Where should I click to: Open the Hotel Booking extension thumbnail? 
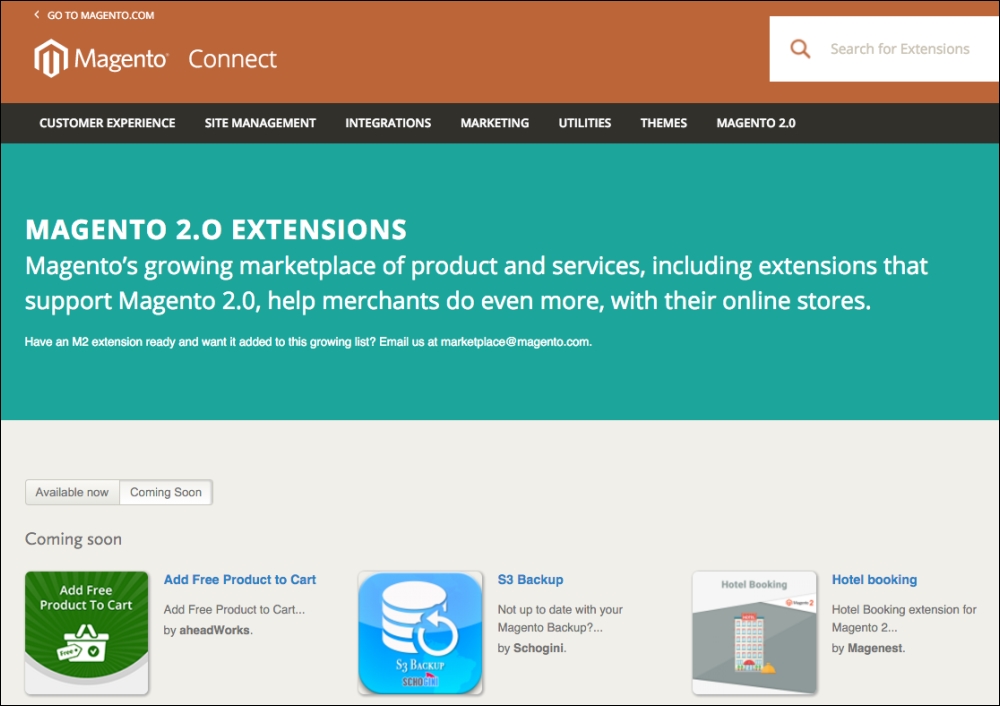pyautogui.click(x=754, y=632)
